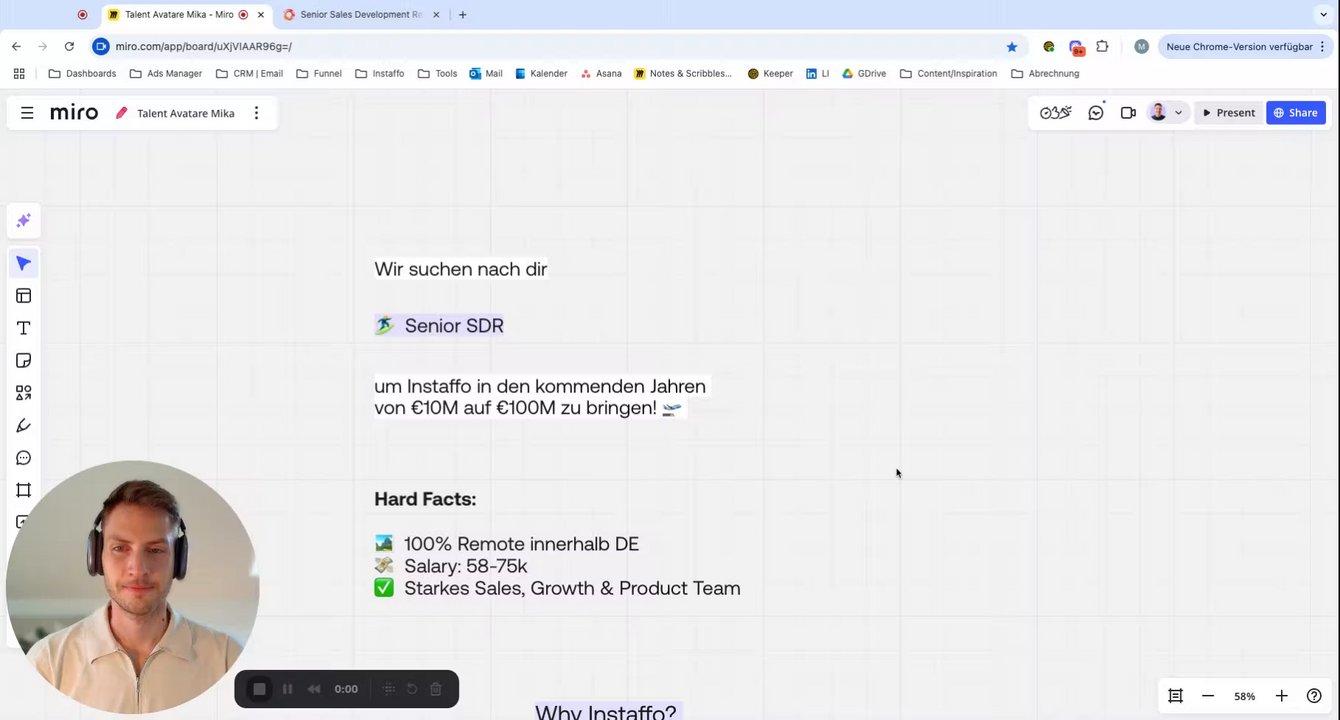Select the Comment tool in sidebar

tap(23, 458)
